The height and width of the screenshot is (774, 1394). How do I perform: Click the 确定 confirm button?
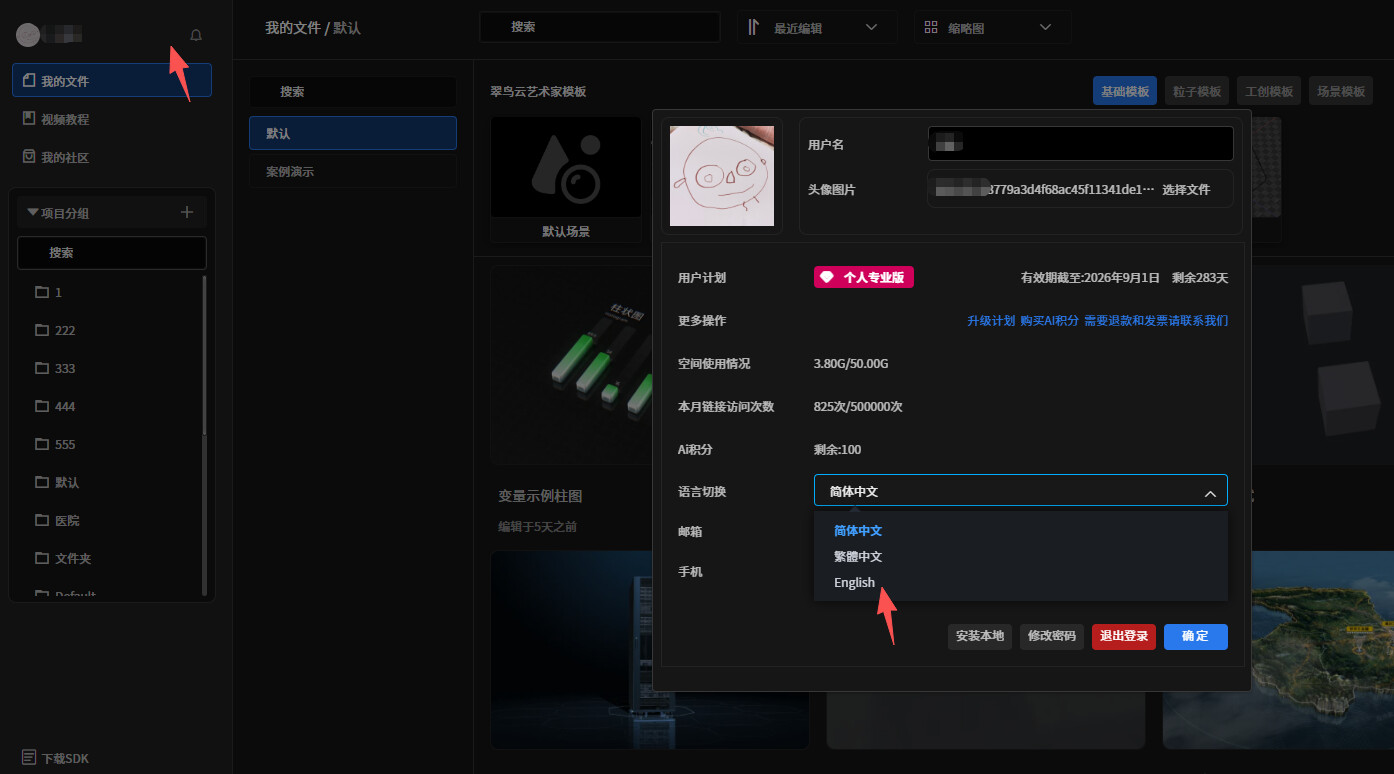1195,636
